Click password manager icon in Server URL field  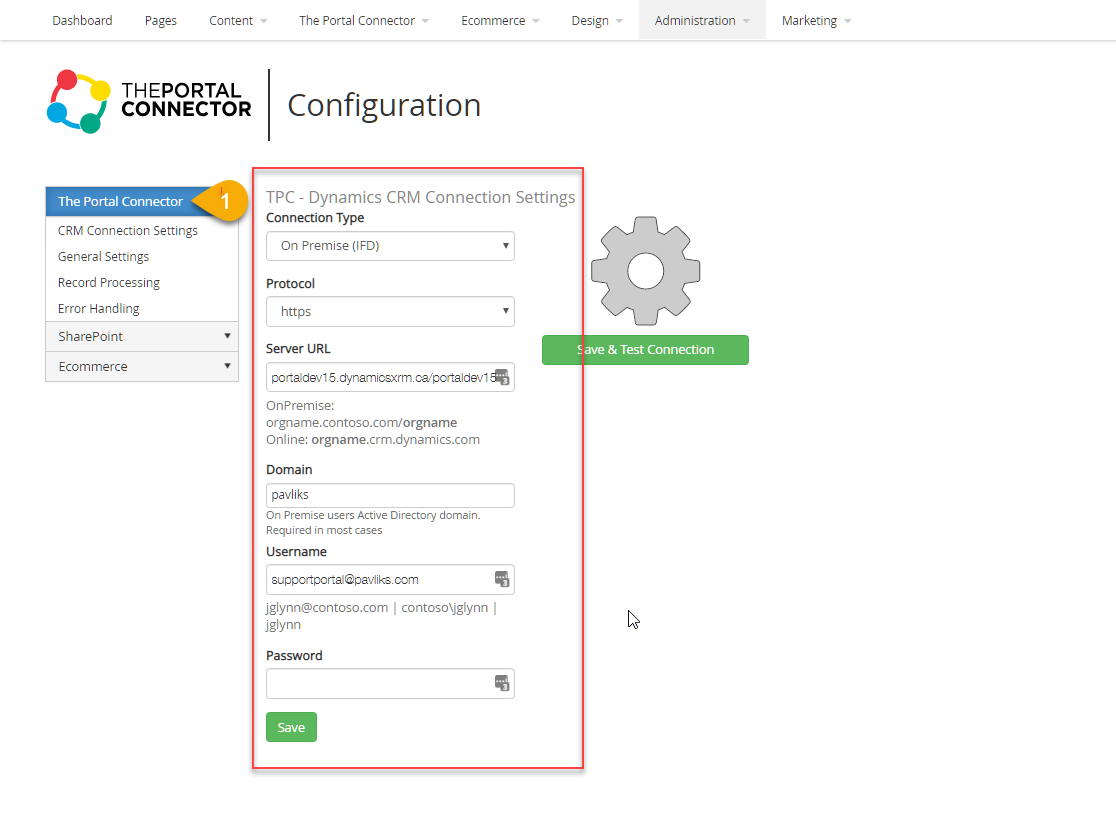pyautogui.click(x=502, y=377)
